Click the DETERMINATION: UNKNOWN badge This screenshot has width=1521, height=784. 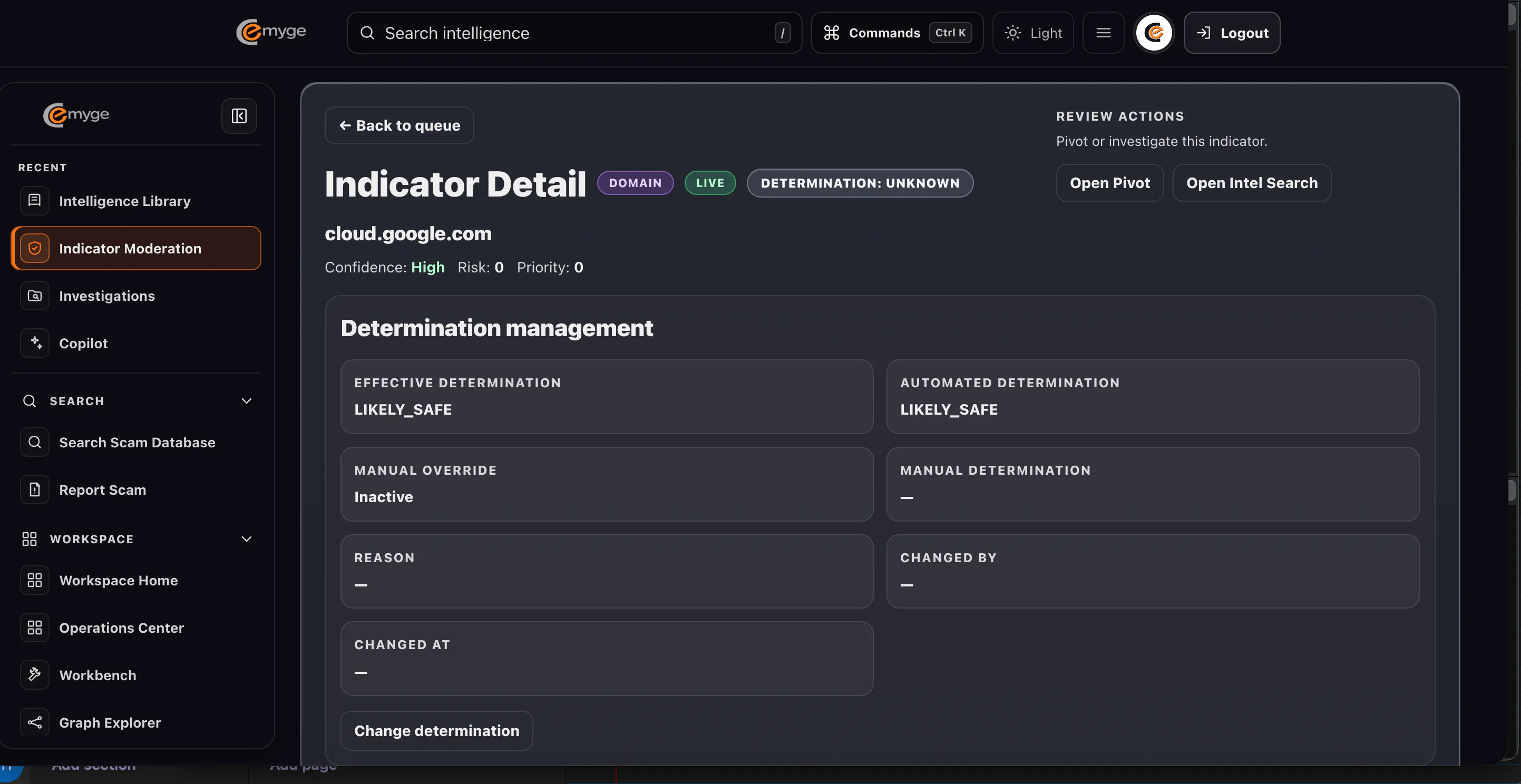coord(860,183)
